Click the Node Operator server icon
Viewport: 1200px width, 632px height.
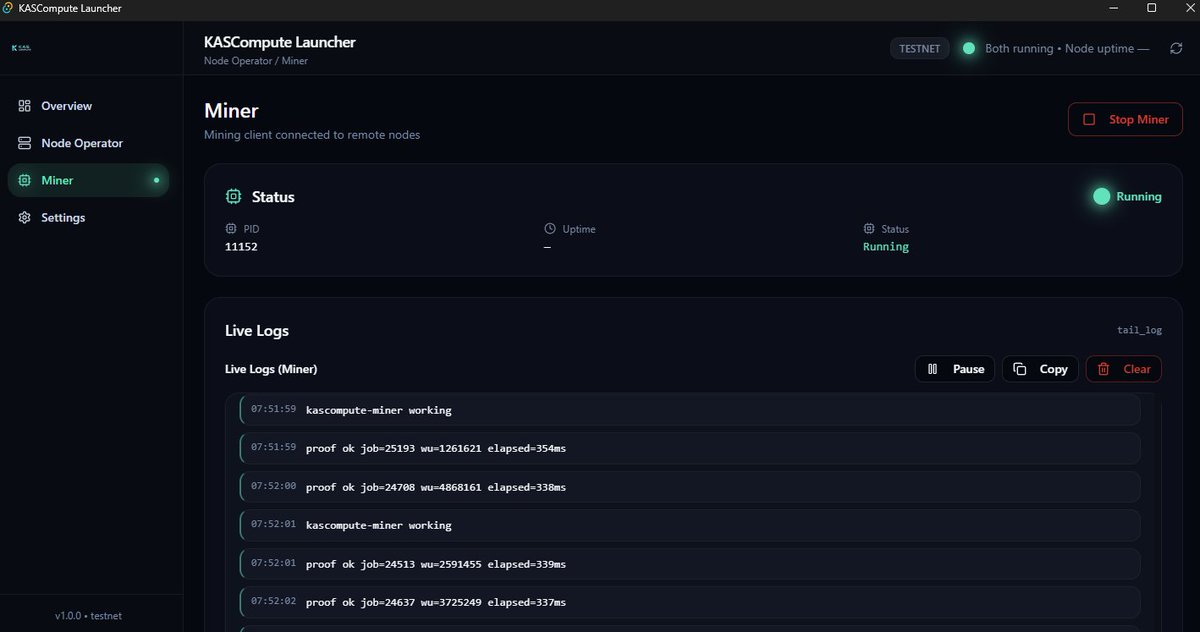coord(25,143)
